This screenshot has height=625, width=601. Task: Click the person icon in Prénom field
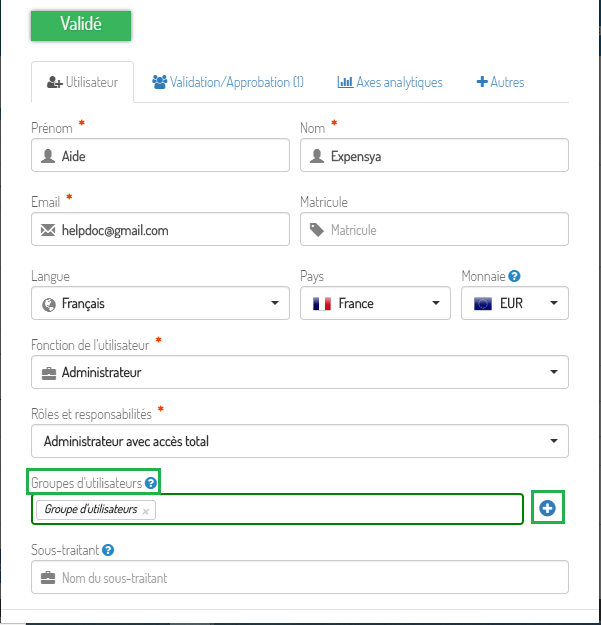48,156
